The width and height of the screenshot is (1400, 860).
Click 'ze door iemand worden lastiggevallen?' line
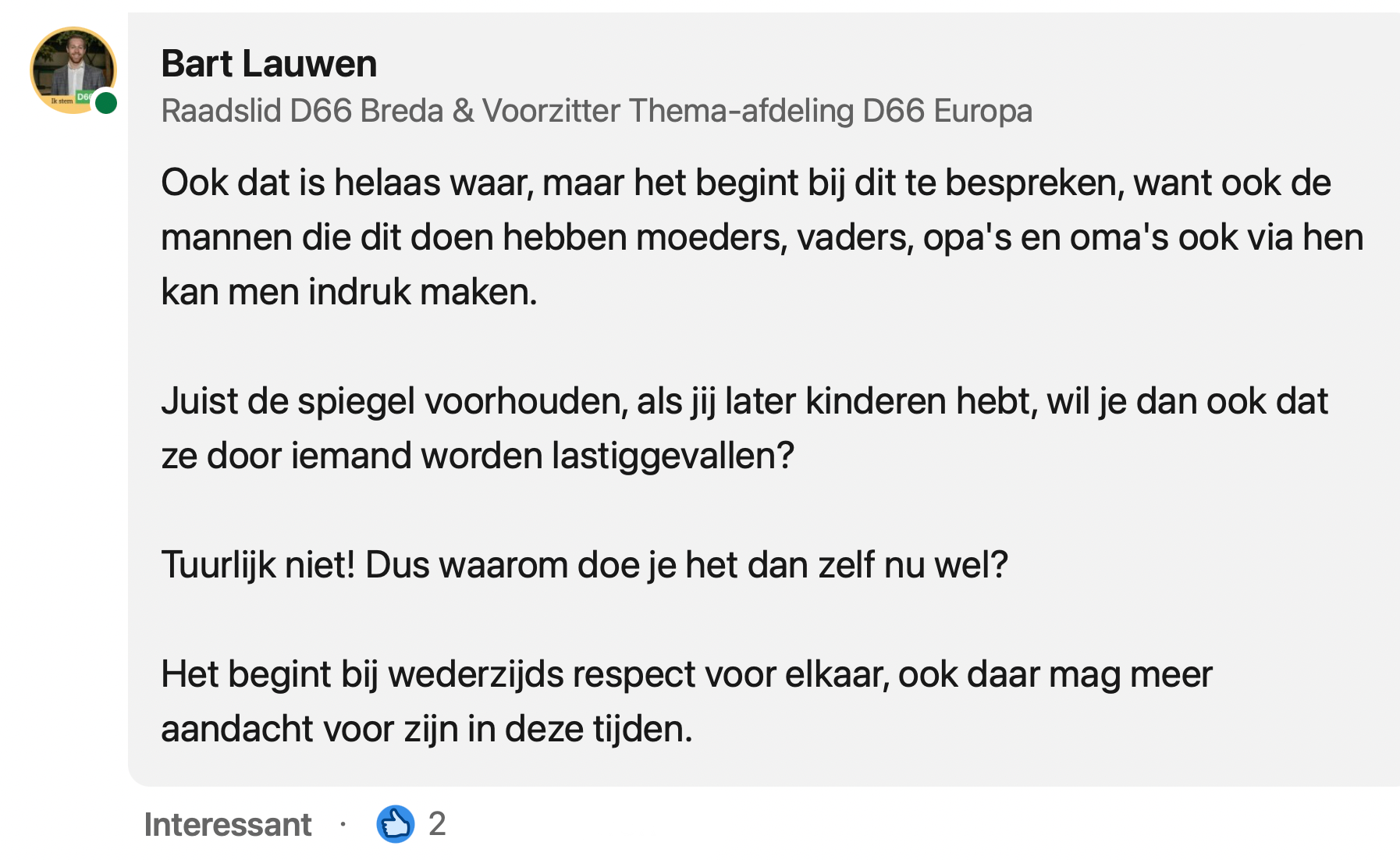tap(477, 457)
